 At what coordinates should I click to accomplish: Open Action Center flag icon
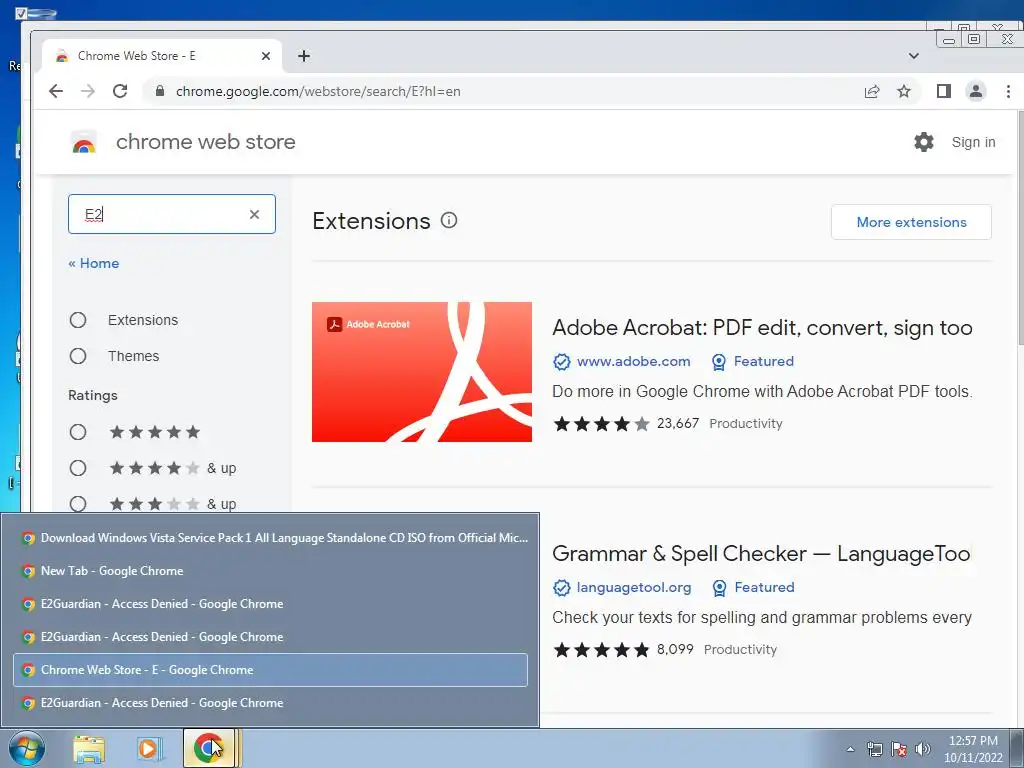tap(899, 749)
